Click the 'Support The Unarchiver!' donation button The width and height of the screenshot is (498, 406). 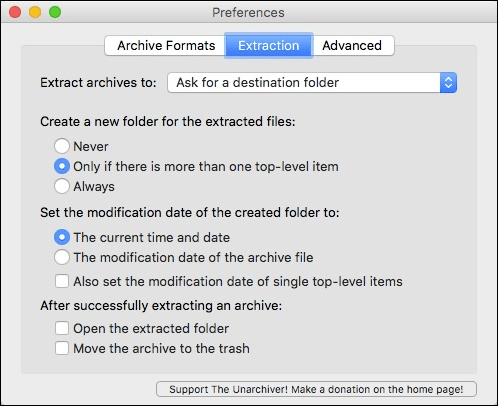[316, 389]
